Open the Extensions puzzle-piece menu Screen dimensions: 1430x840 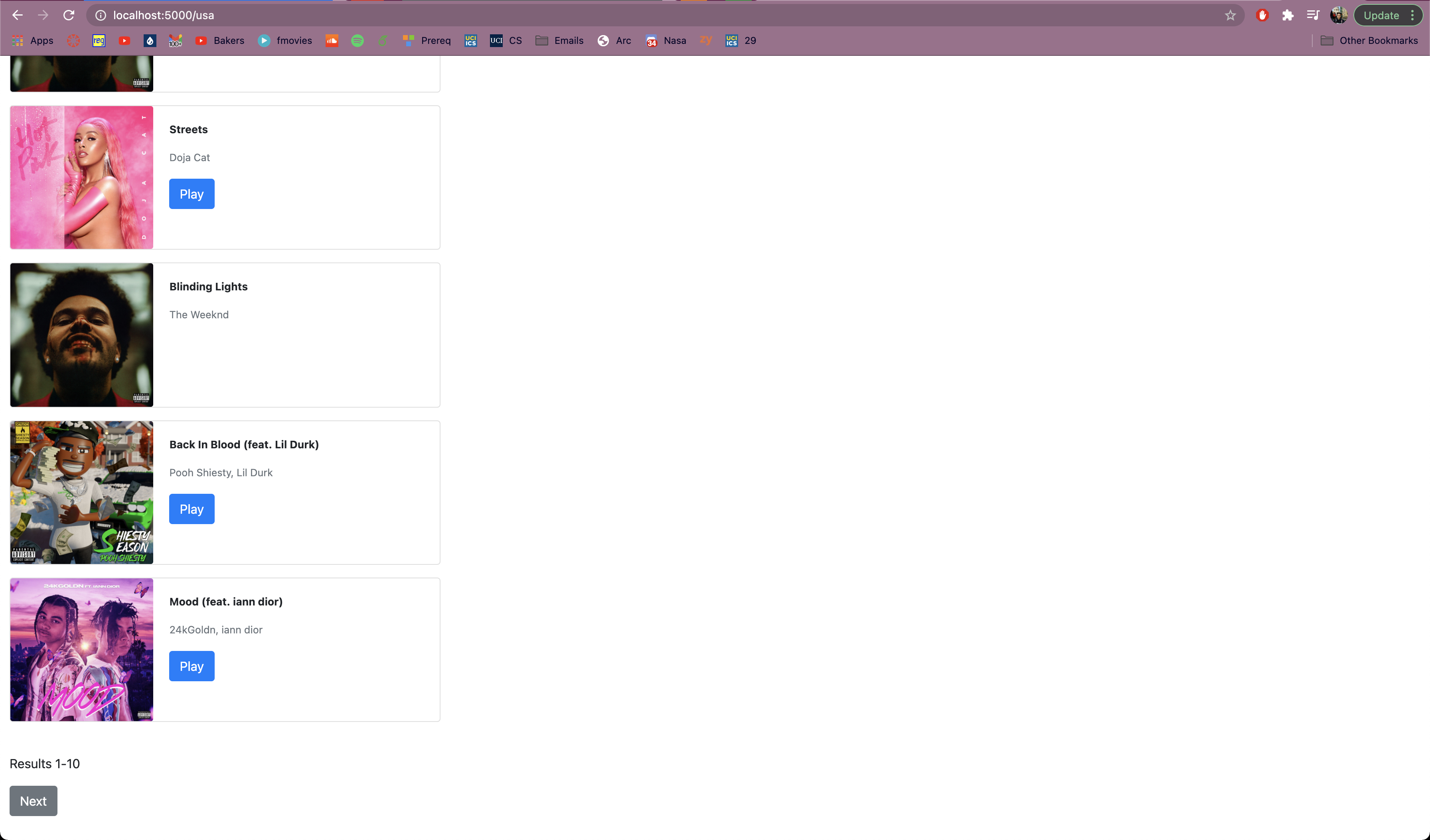tap(1288, 15)
